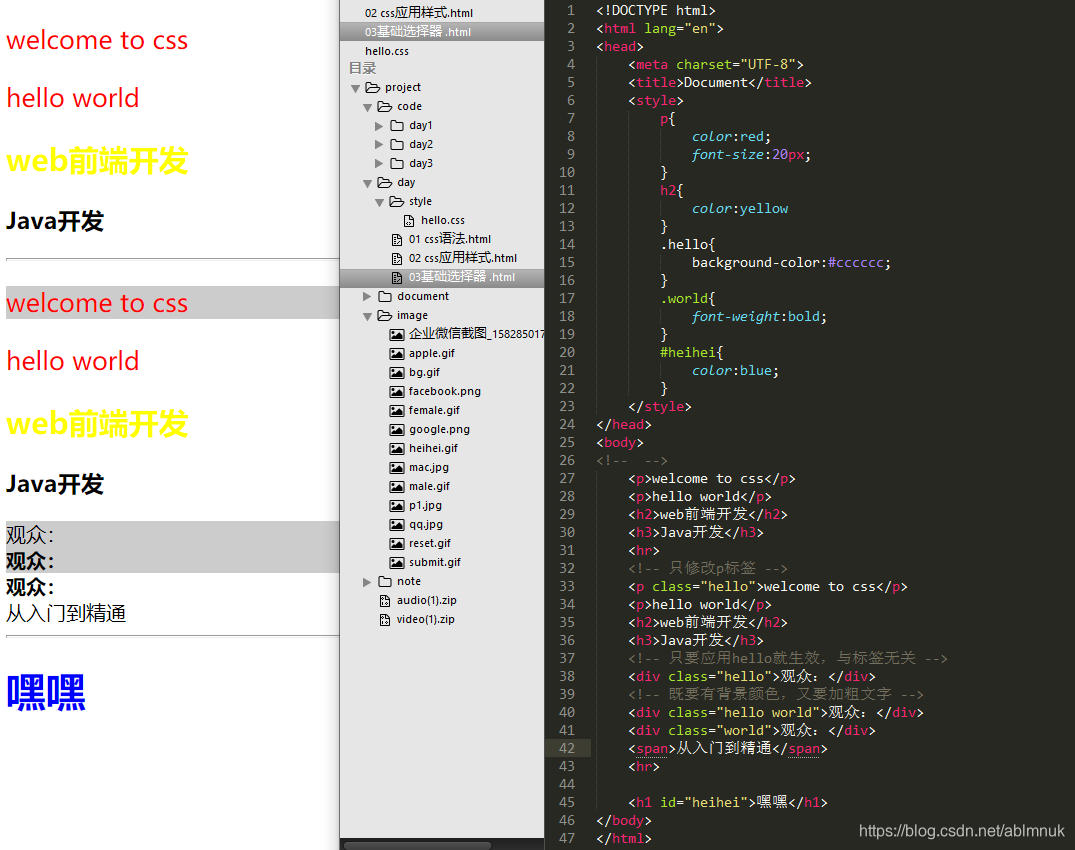Click the day2 folder icon
1075x850 pixels.
point(397,145)
